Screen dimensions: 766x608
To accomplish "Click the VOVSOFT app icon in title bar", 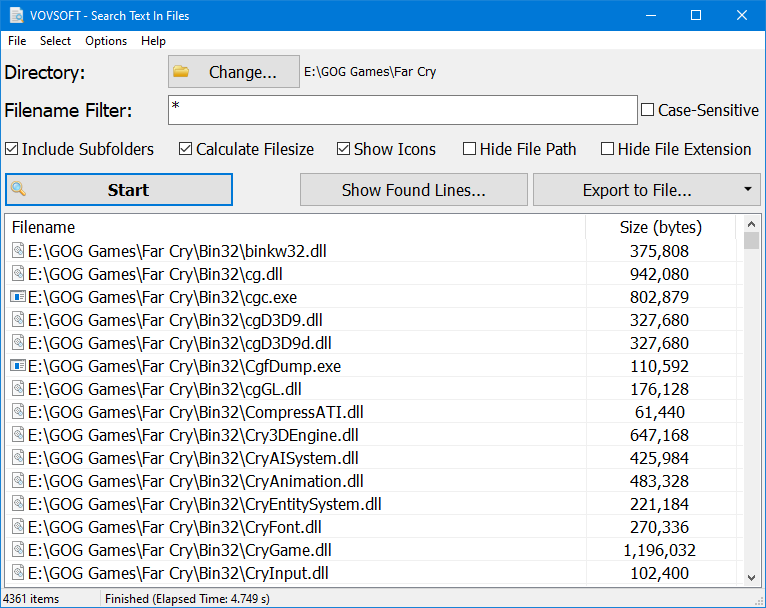I will pos(17,15).
